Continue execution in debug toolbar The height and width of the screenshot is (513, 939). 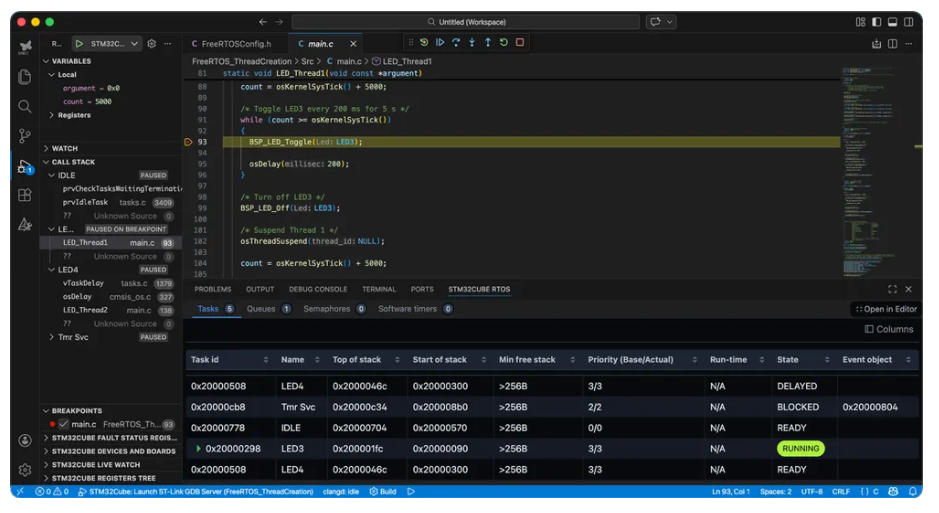tap(440, 43)
